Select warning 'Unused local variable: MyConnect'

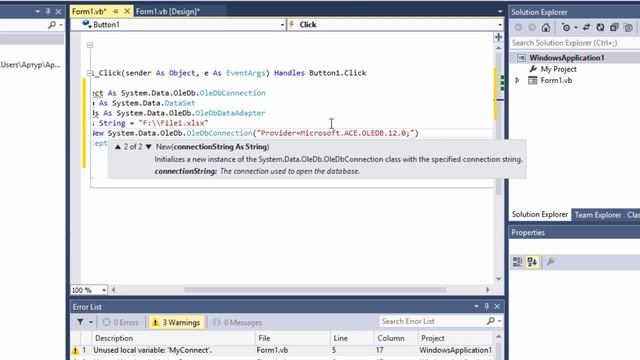point(282,350)
